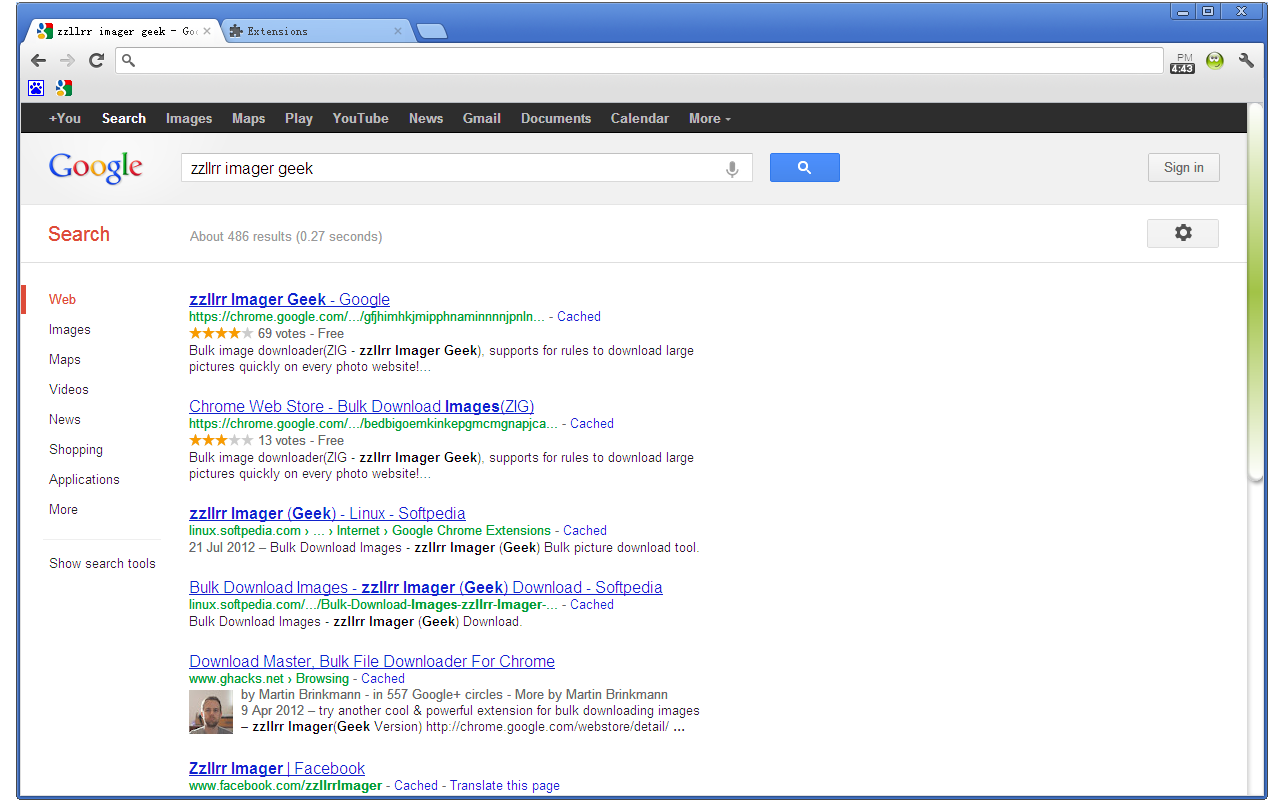Image resolution: width=1280 pixels, height=800 pixels.
Task: Open the wrench settings menu
Action: [x=1246, y=60]
